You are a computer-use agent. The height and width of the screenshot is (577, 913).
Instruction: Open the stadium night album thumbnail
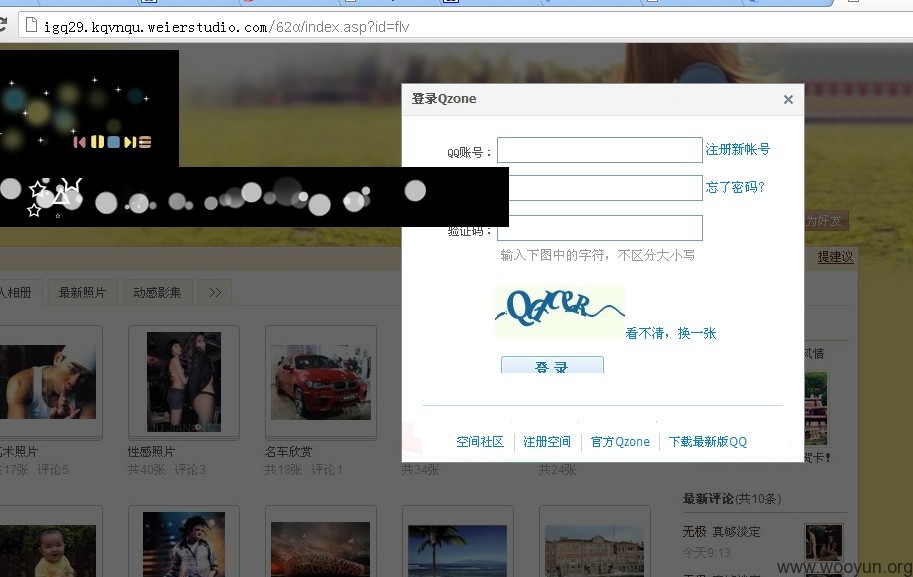click(x=320, y=549)
